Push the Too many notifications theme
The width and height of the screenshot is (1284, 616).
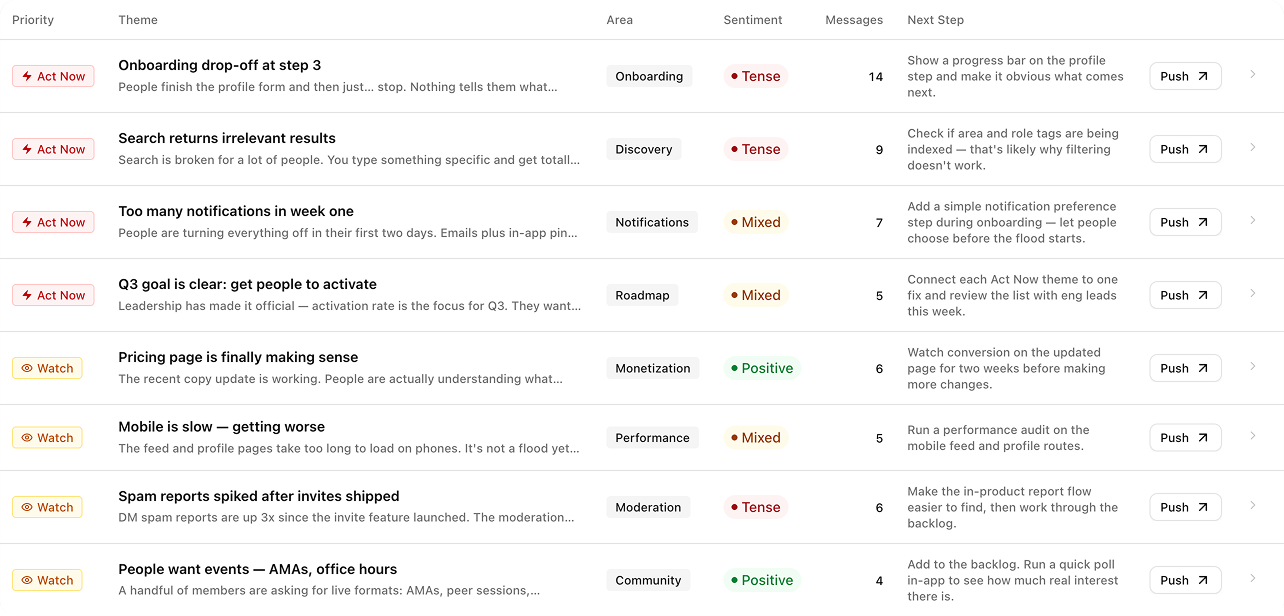(1185, 222)
